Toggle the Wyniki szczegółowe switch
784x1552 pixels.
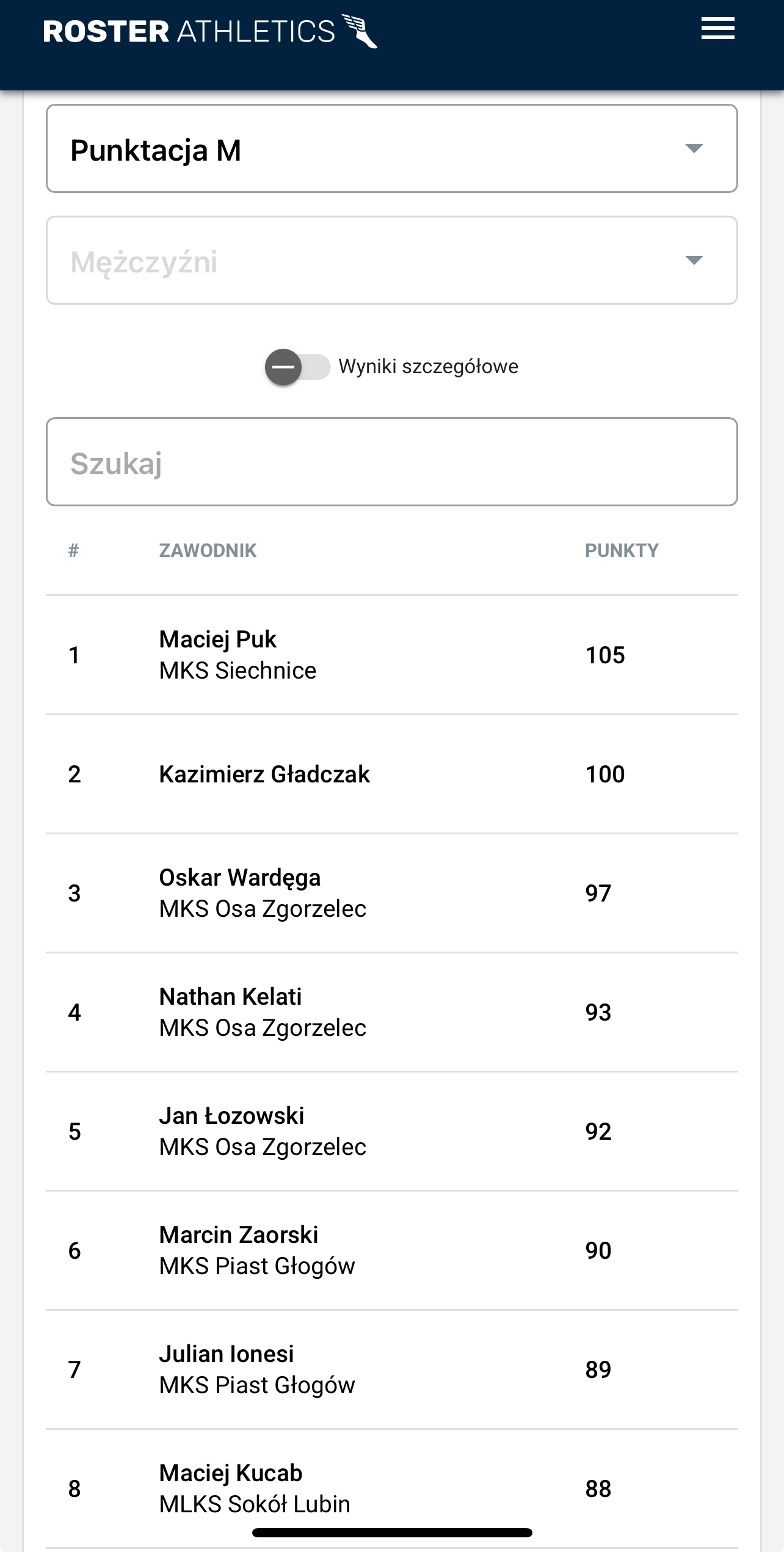tap(297, 367)
